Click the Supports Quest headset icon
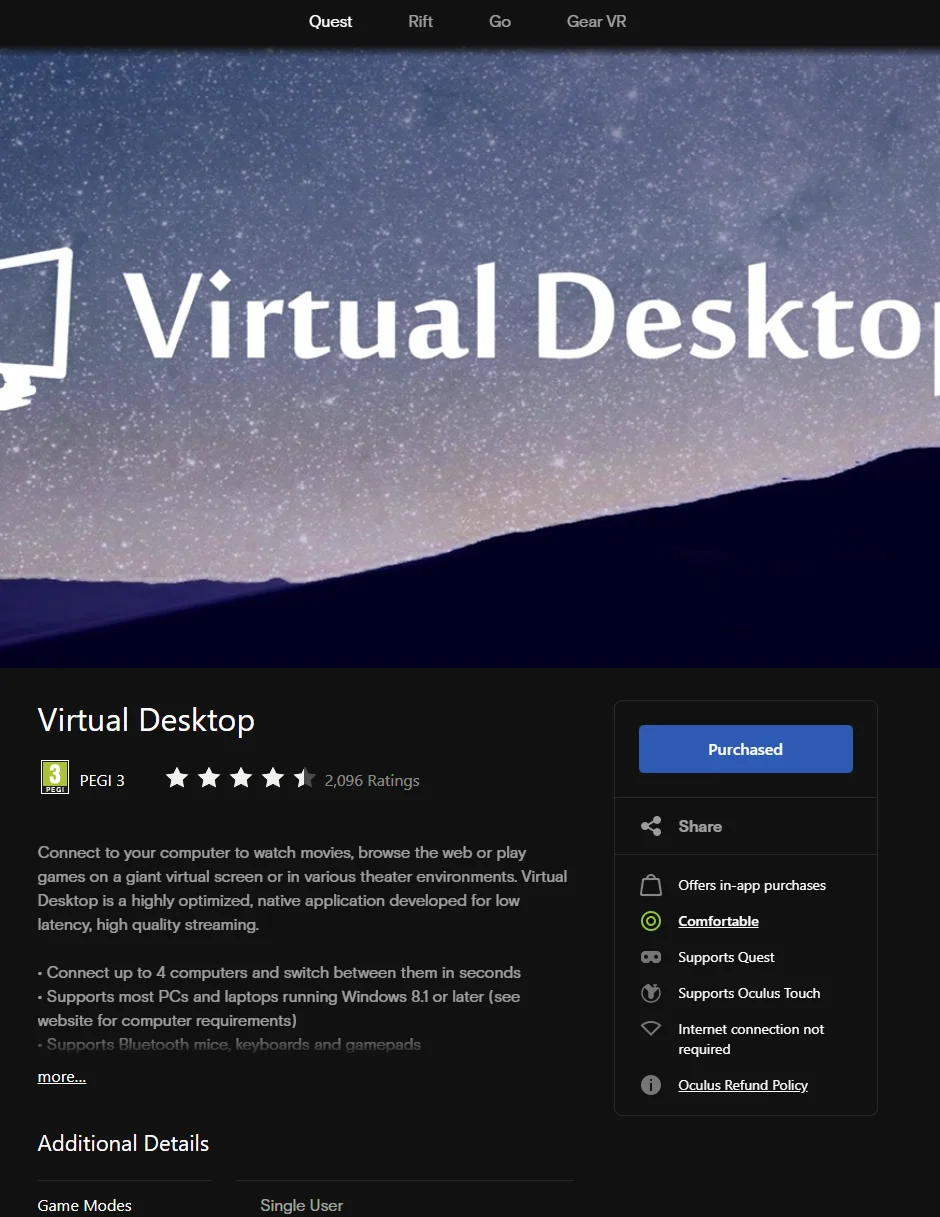Image resolution: width=940 pixels, height=1217 pixels. point(651,957)
